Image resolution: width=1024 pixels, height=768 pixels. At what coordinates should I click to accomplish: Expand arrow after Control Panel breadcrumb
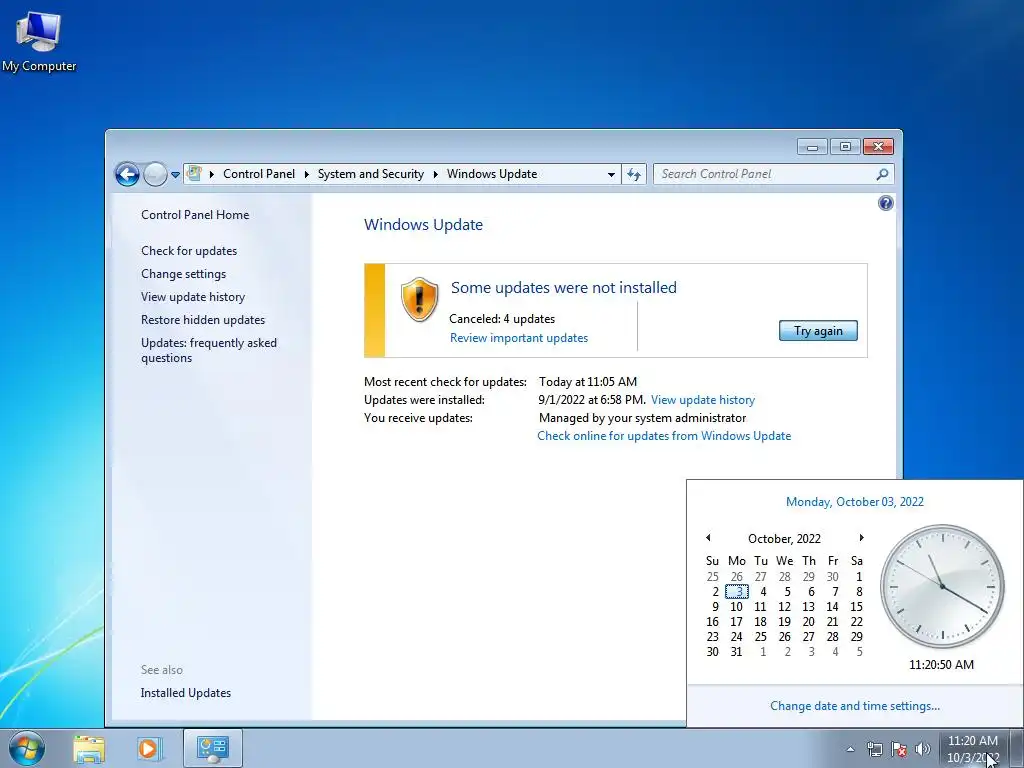coord(306,174)
